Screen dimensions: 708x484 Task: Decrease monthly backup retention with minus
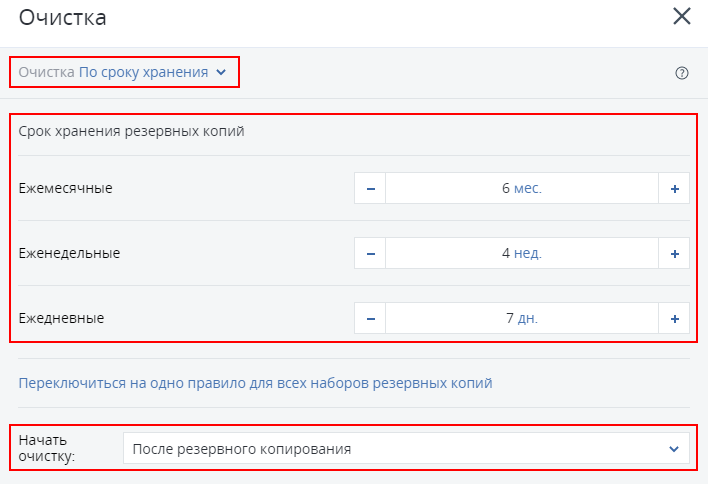370,189
